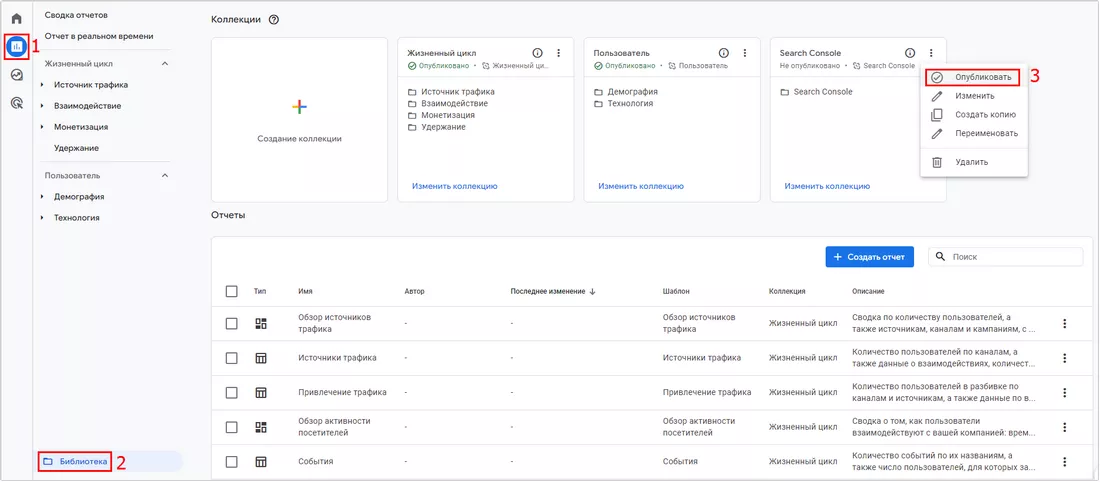
Task: Open more options on Пользователь card
Action: [744, 53]
